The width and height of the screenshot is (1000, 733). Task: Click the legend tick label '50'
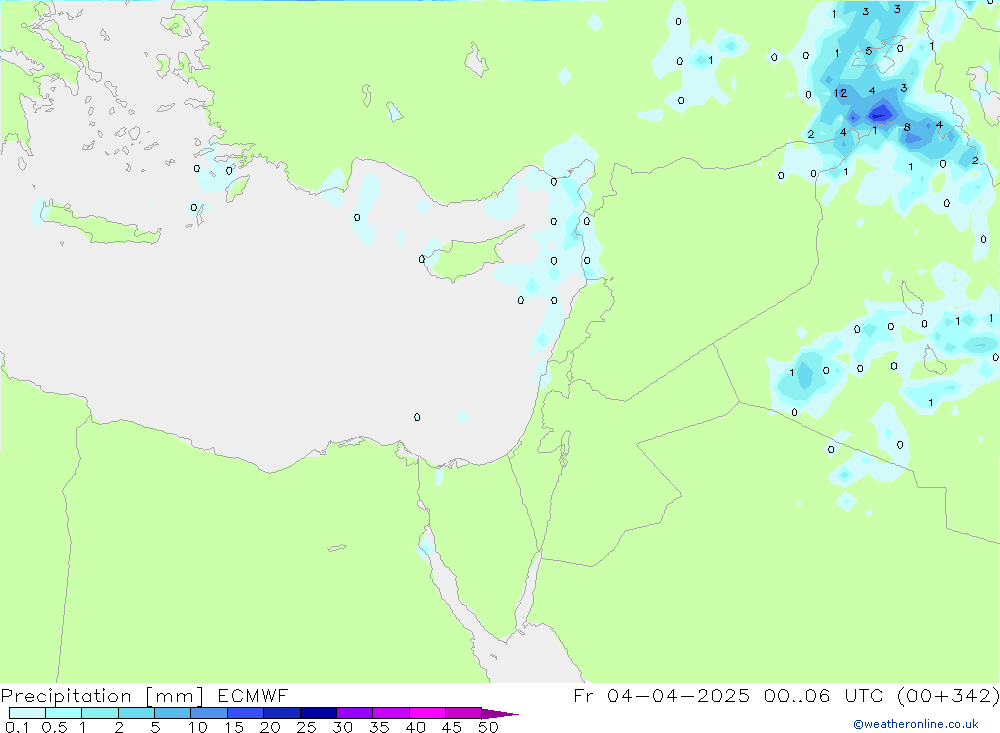point(488,727)
